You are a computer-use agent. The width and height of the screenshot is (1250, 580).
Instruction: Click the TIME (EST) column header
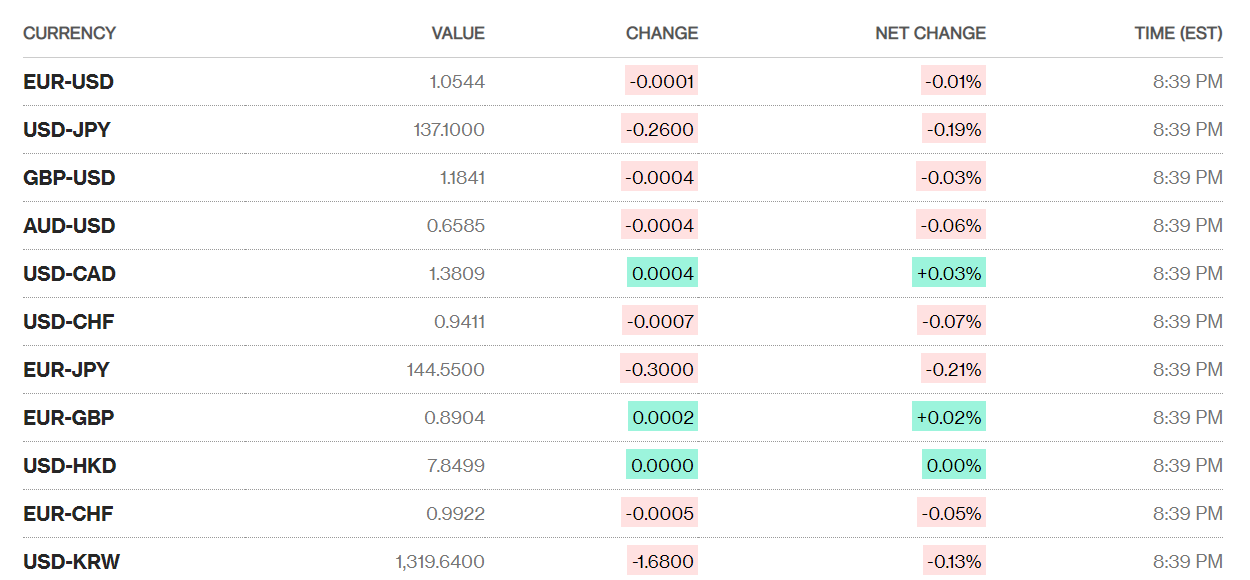click(1177, 33)
